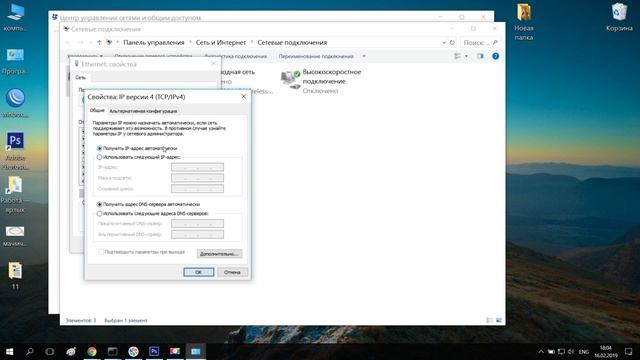Click the 'Основной шлюз' input field
The image size is (640, 360).
coord(198,189)
